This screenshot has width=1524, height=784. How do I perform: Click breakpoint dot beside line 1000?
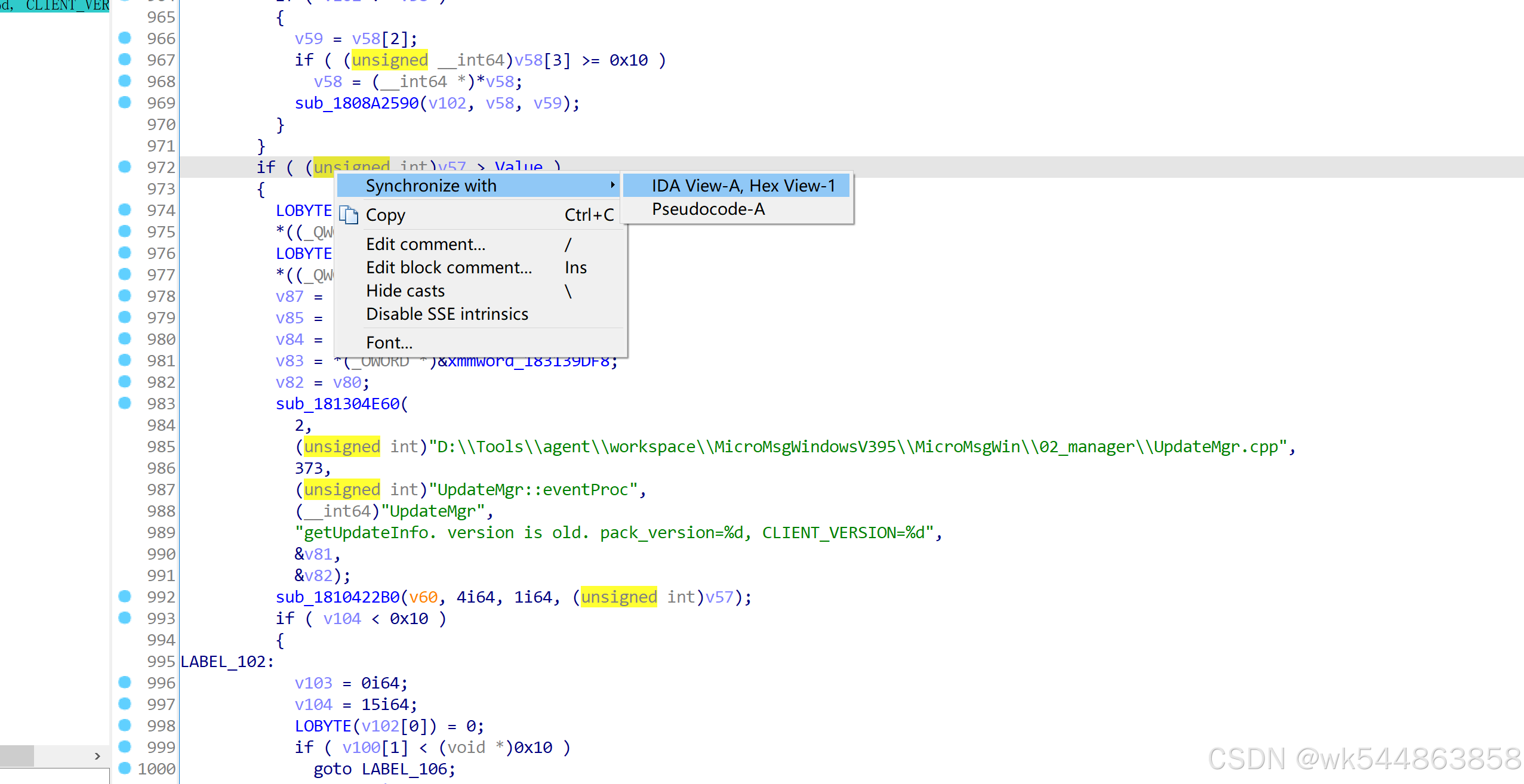coord(125,768)
